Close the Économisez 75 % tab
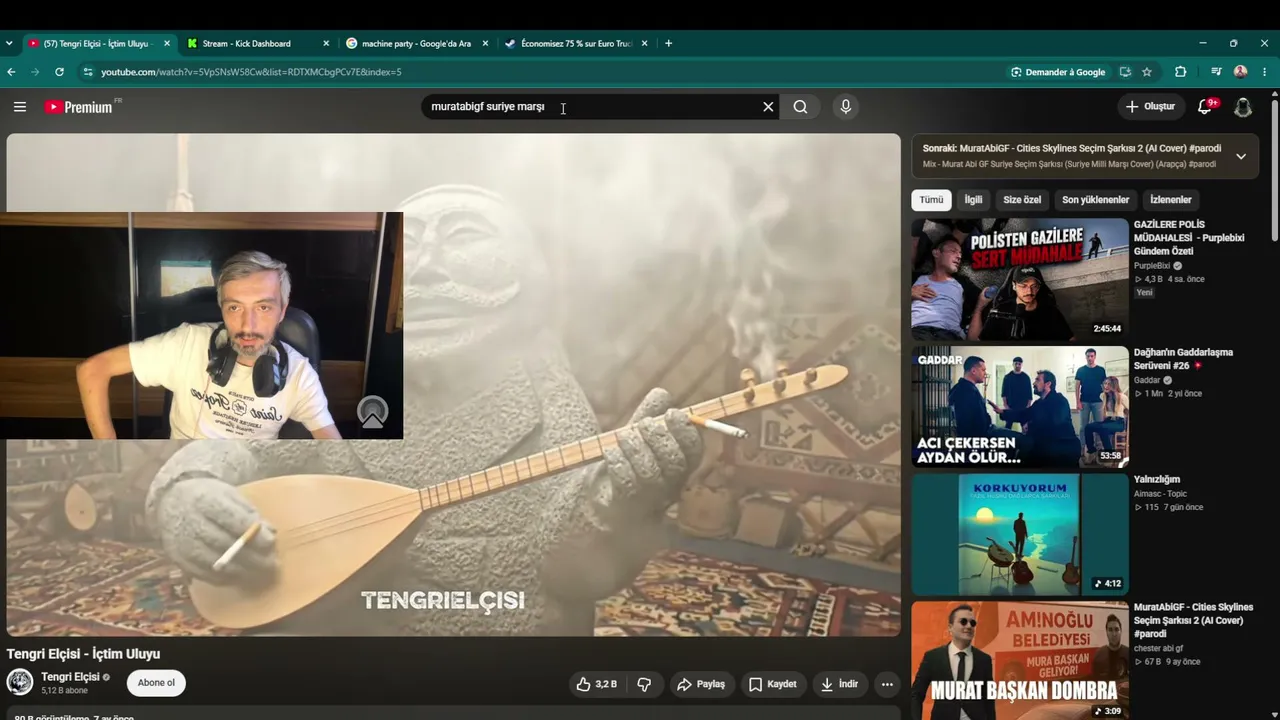This screenshot has height=720, width=1280. pyautogui.click(x=644, y=43)
